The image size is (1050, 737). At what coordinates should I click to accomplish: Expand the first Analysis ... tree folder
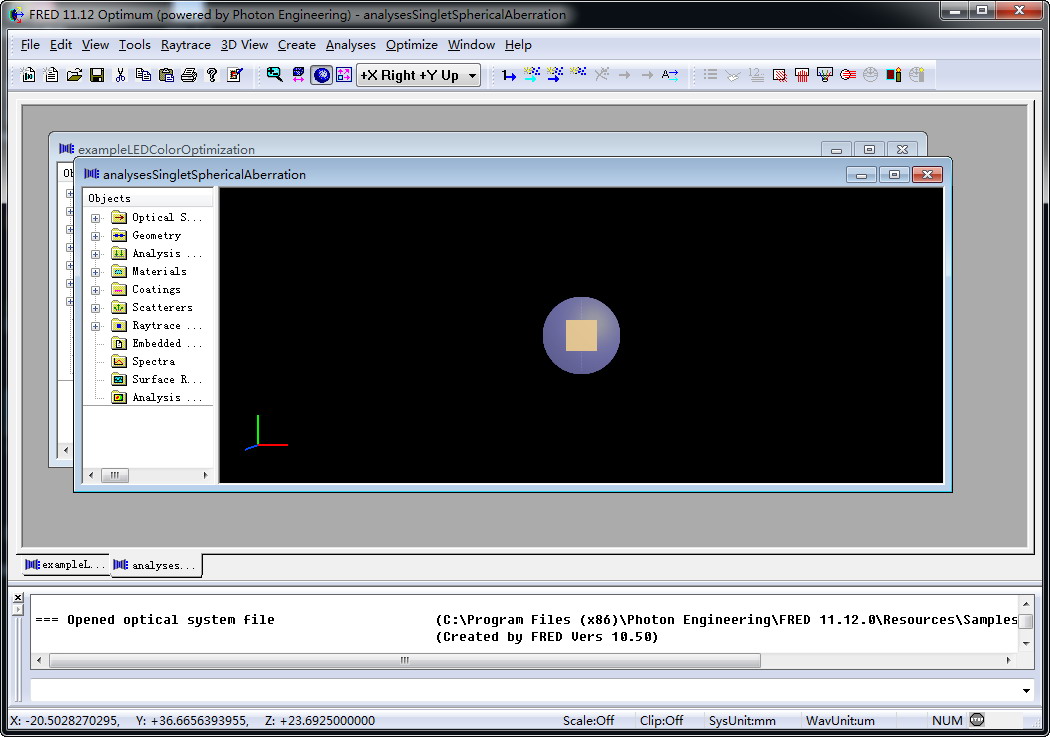96,254
